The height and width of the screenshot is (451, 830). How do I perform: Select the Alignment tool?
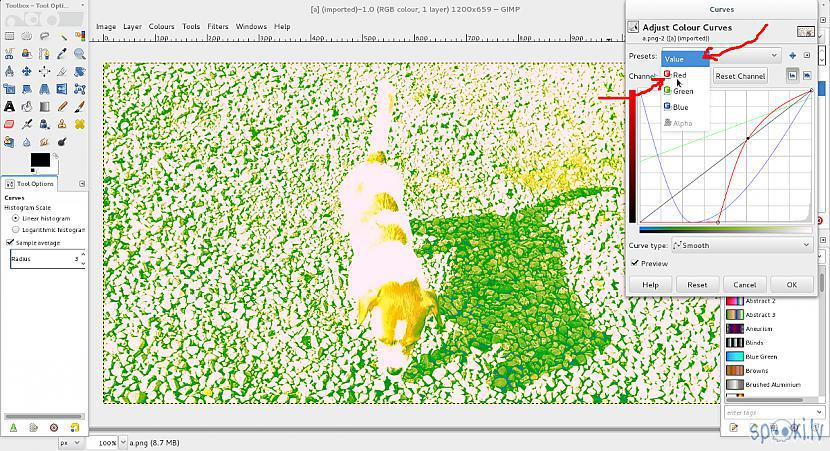[x=44, y=71]
